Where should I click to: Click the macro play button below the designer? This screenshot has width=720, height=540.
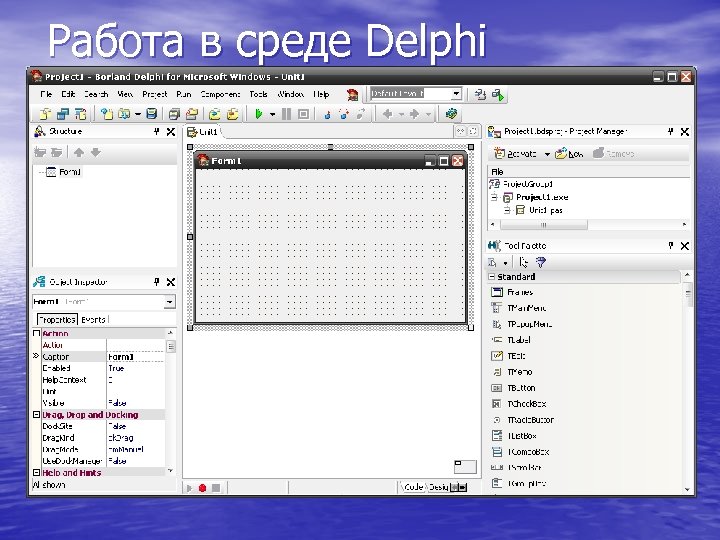click(189, 488)
